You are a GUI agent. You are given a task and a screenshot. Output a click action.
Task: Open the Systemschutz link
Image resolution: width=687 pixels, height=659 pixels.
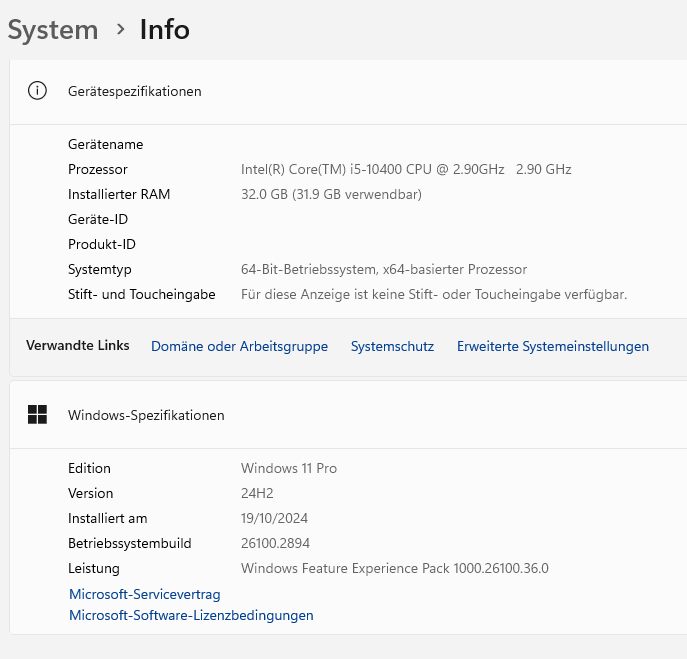(392, 346)
